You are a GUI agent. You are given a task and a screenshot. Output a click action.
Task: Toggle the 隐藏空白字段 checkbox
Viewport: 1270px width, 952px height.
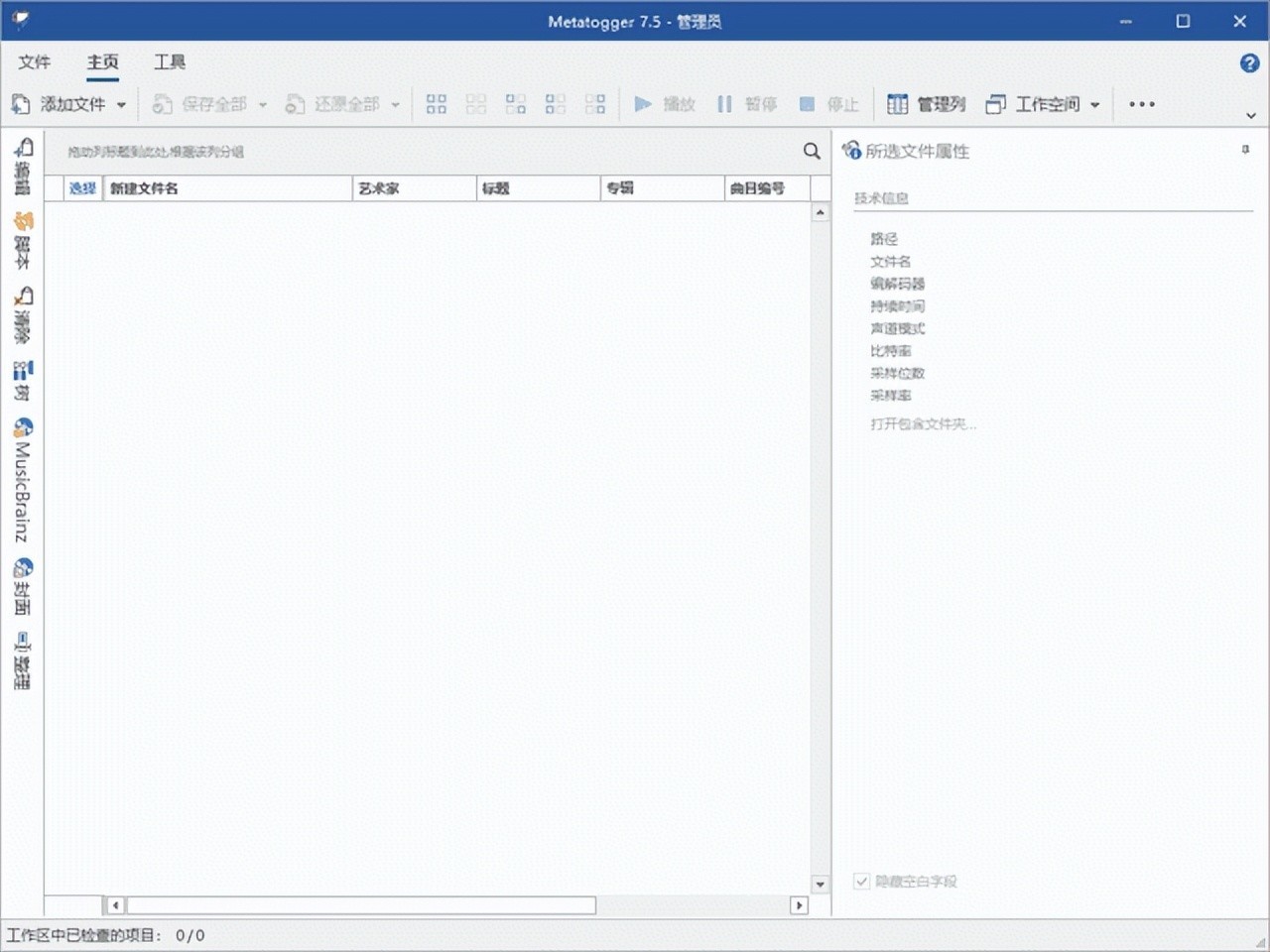tap(861, 881)
